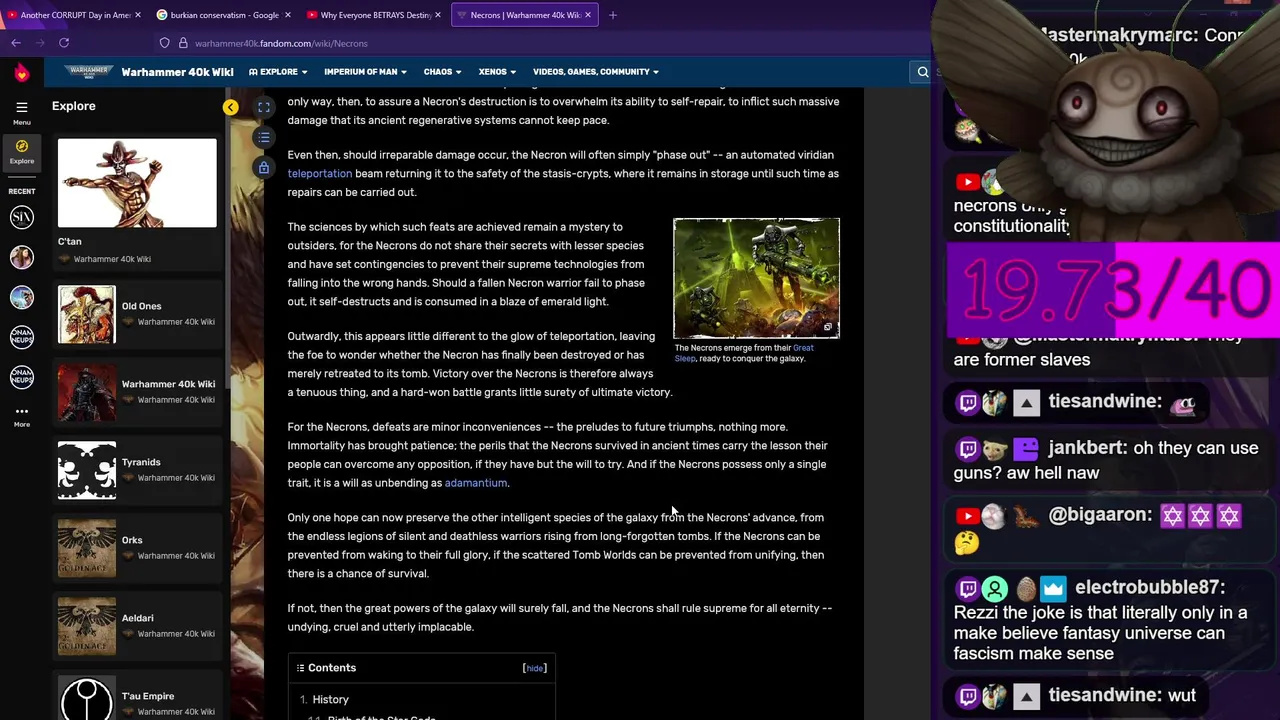The width and height of the screenshot is (1280, 720).
Task: Open the Aeldari article thumbnail
Action: tap(87, 626)
